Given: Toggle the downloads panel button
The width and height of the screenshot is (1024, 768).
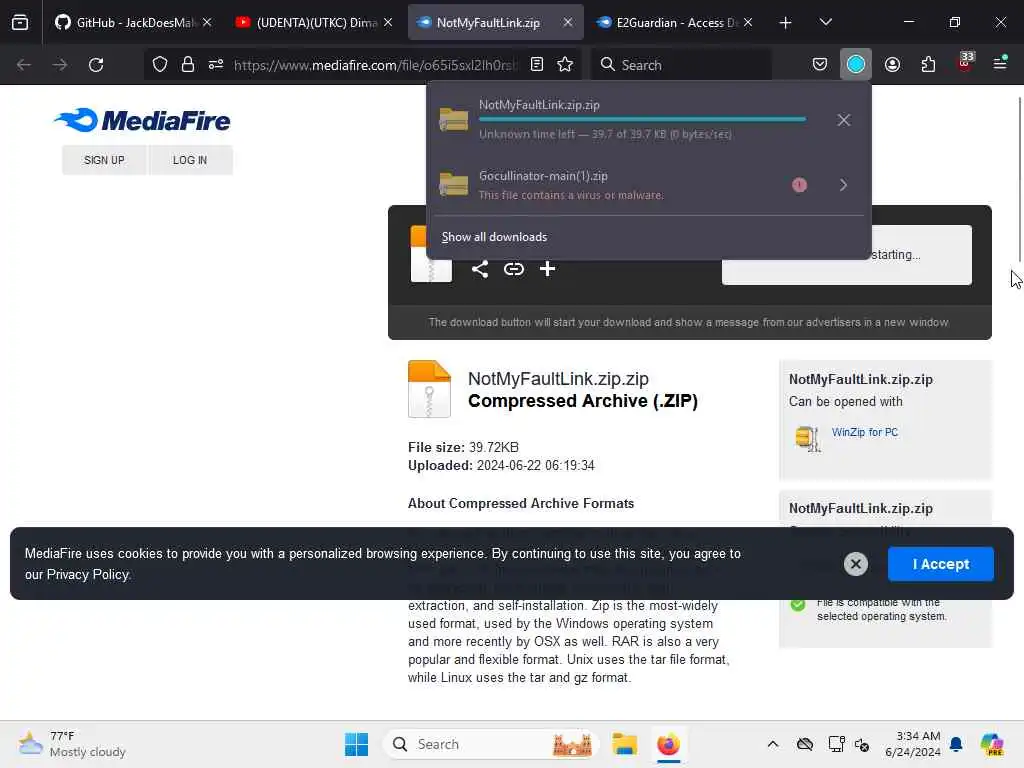Looking at the screenshot, I should (856, 65).
